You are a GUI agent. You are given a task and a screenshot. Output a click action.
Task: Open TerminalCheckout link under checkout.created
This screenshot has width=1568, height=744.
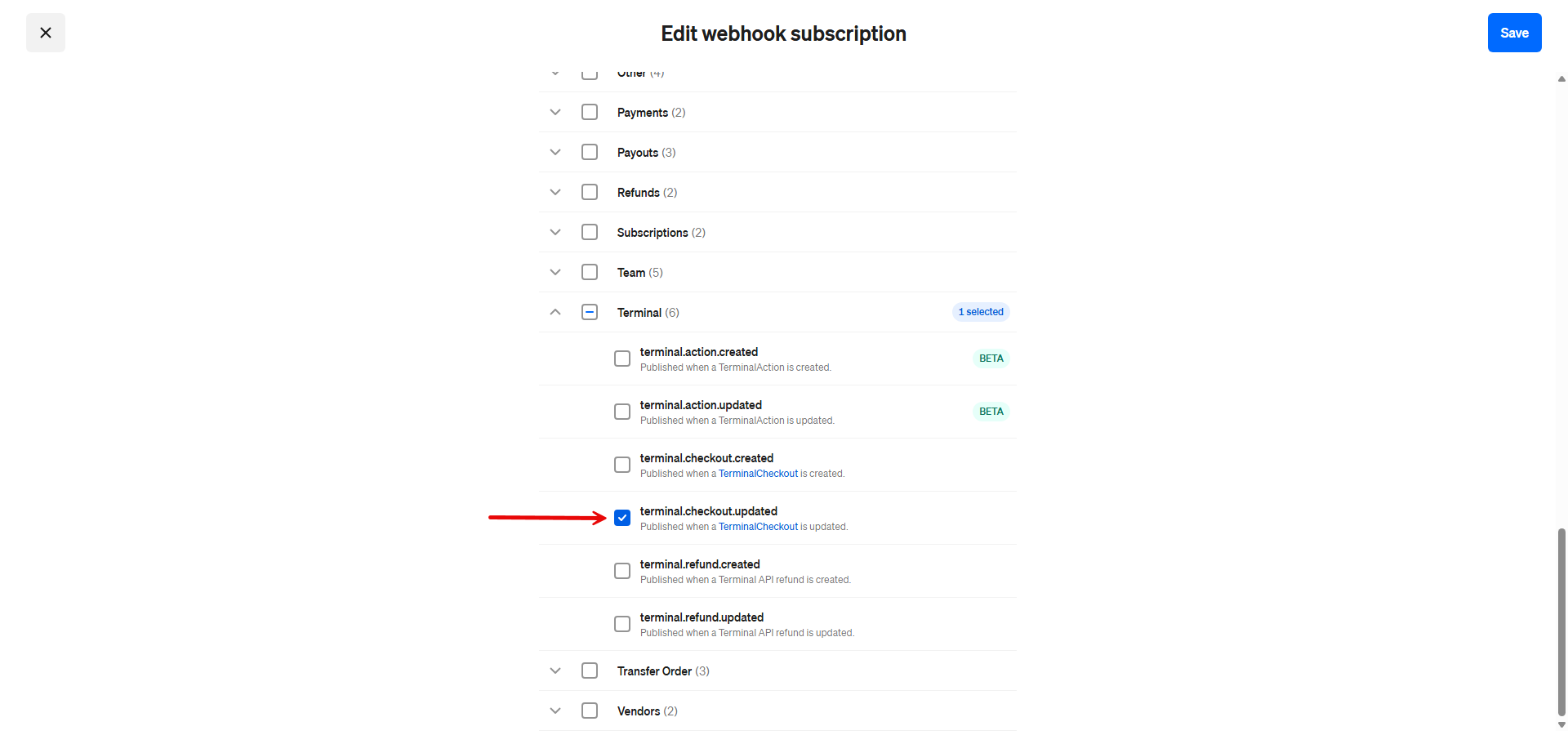pyautogui.click(x=758, y=474)
